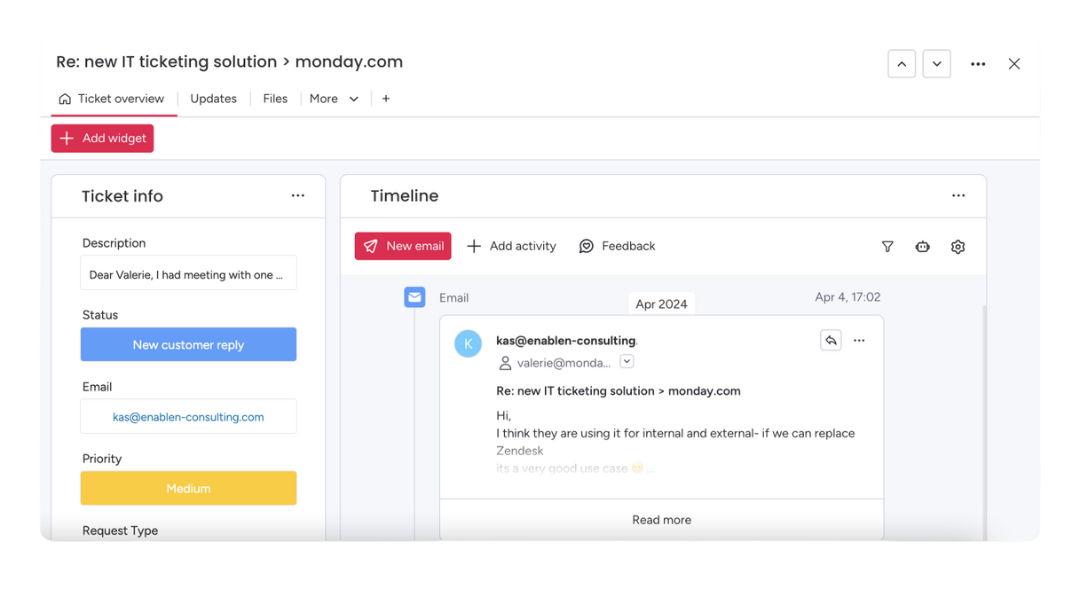Go to next ticket with down arrow

[x=936, y=64]
